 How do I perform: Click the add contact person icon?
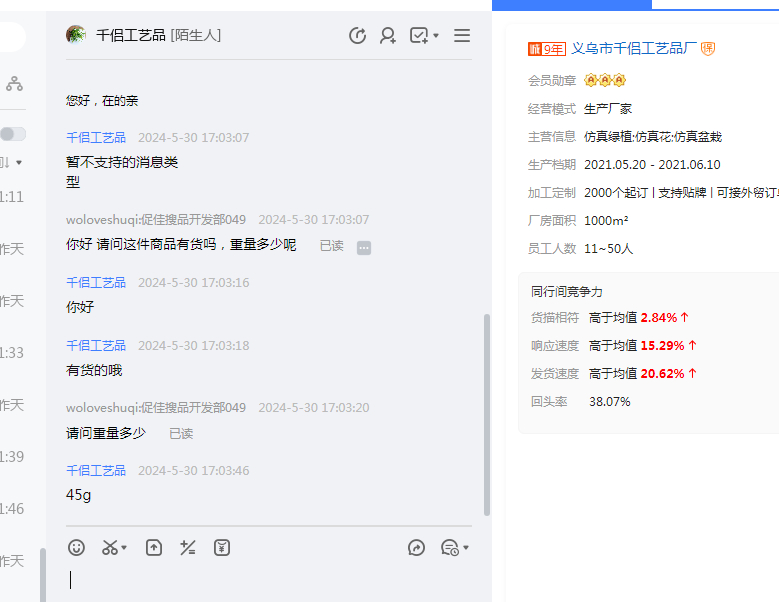pos(388,36)
